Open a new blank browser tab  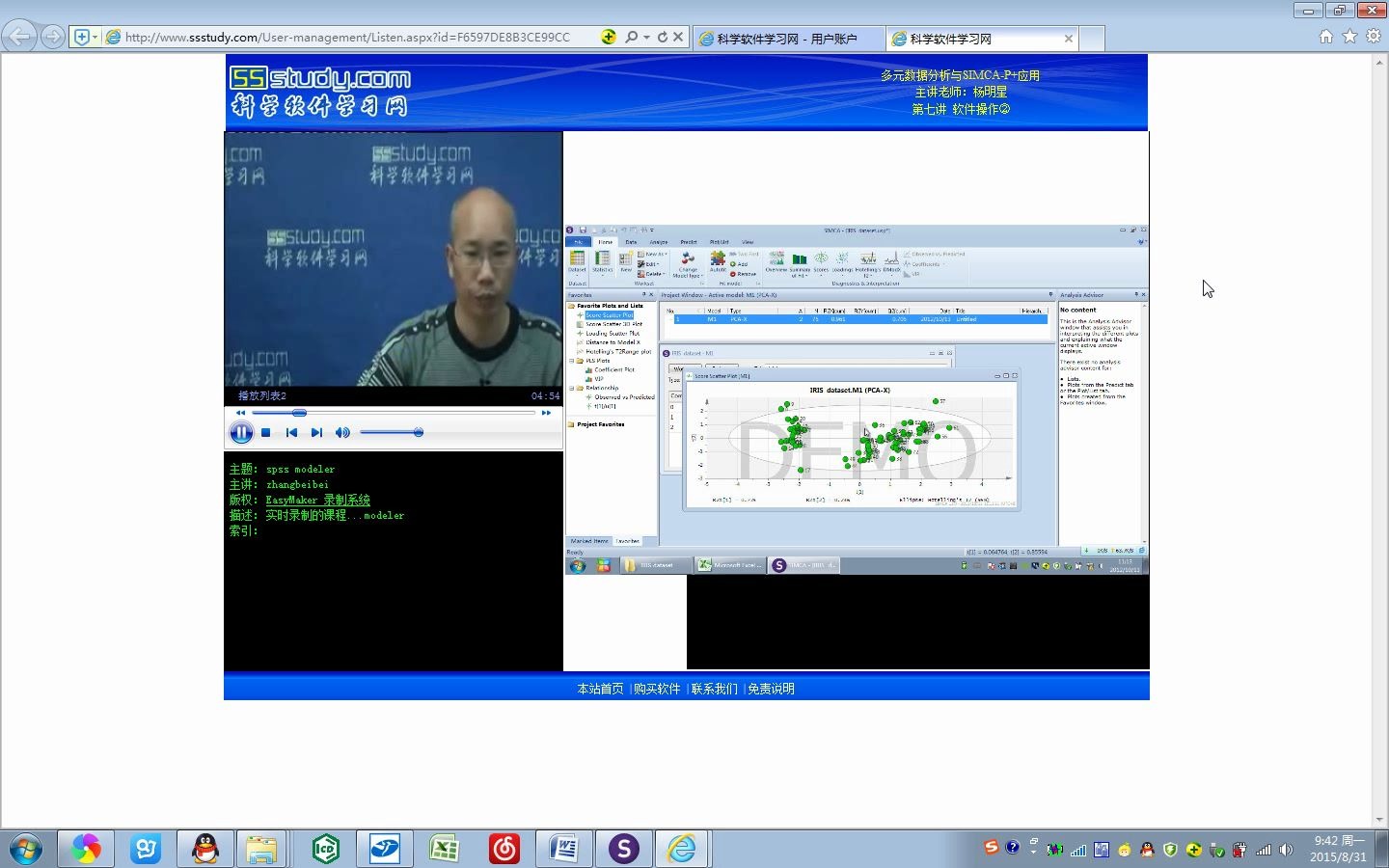coord(1092,39)
